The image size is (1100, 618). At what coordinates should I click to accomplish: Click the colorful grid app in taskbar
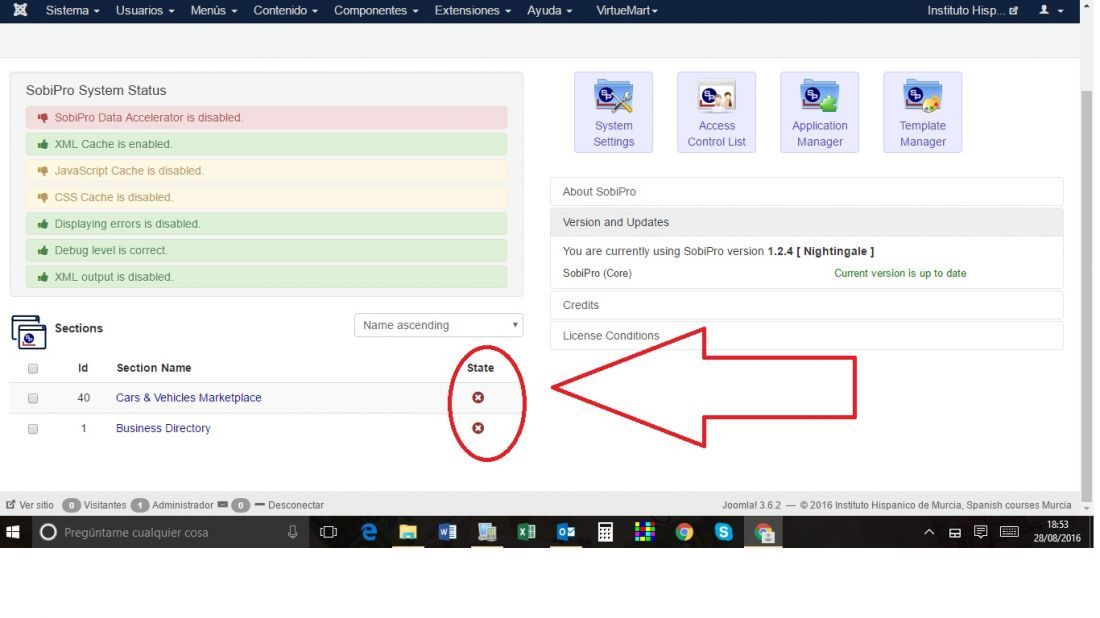click(x=644, y=532)
